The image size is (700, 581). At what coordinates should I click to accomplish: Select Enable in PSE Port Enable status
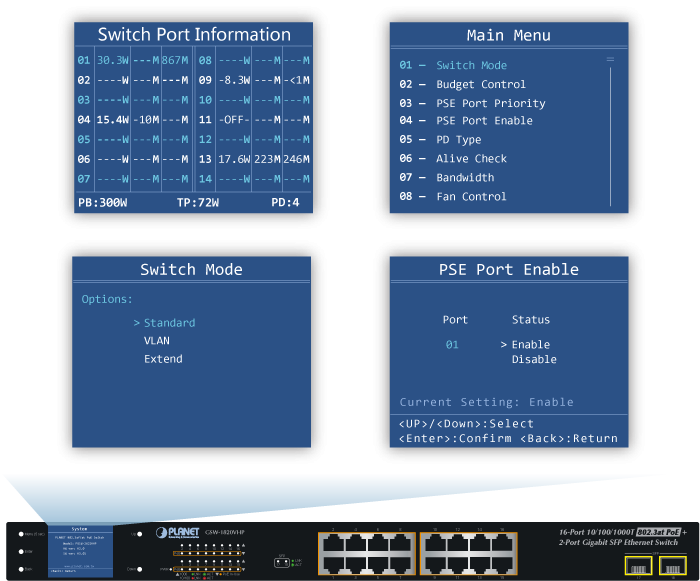[x=530, y=345]
